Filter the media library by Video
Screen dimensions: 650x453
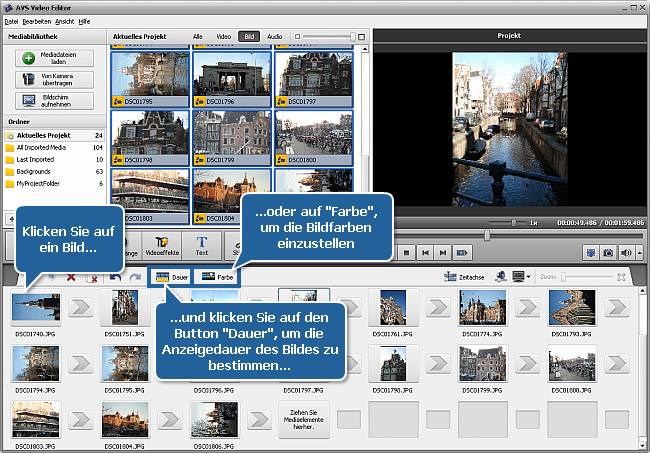[223, 36]
